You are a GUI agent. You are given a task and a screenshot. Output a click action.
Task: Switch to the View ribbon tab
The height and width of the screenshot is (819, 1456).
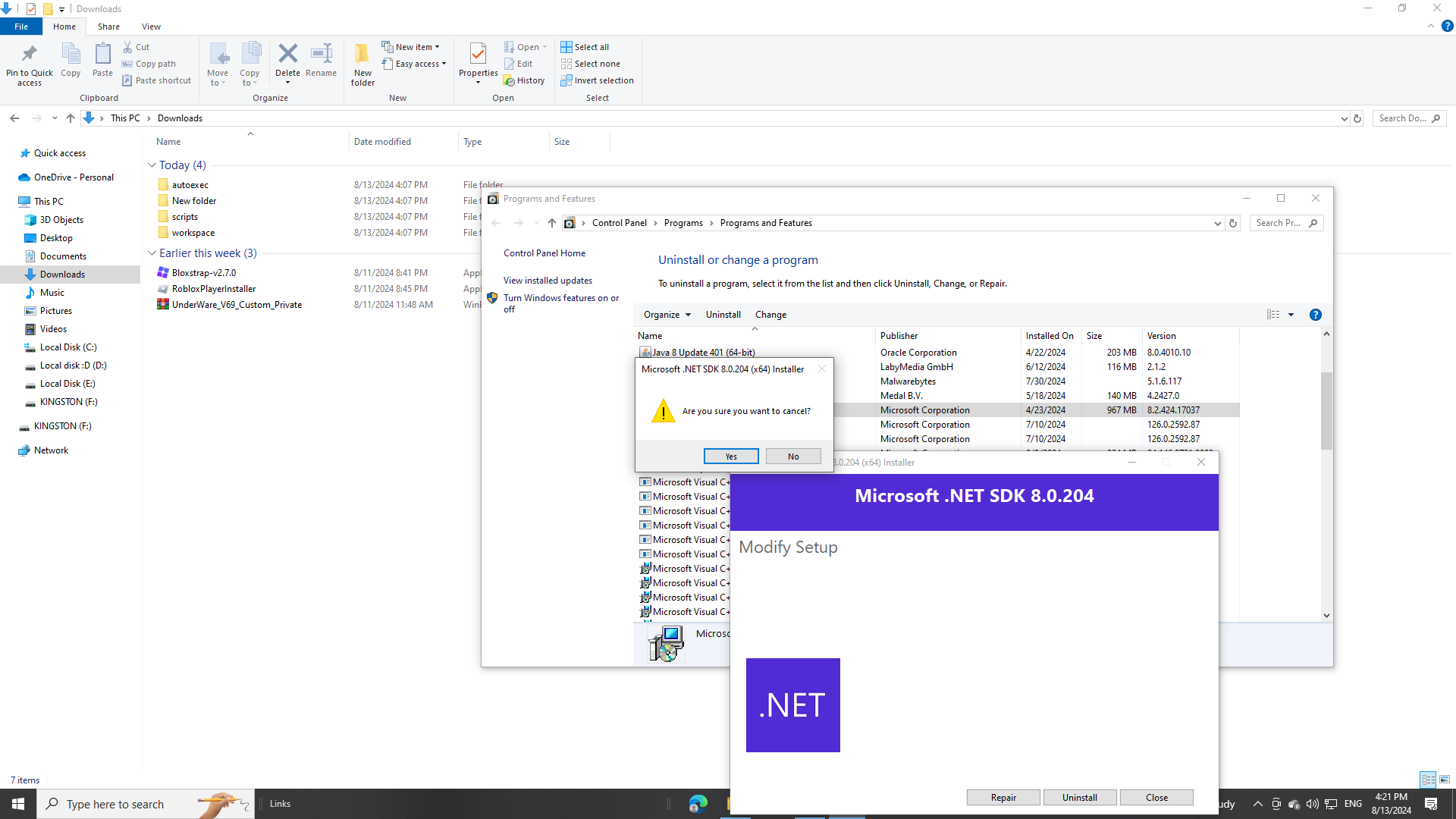(151, 27)
